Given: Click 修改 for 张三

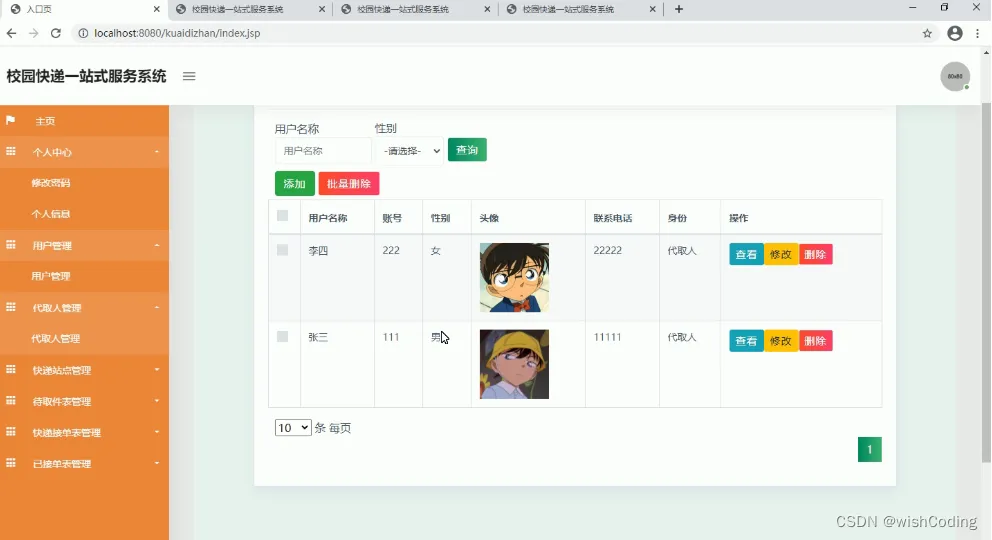Looking at the screenshot, I should [781, 341].
